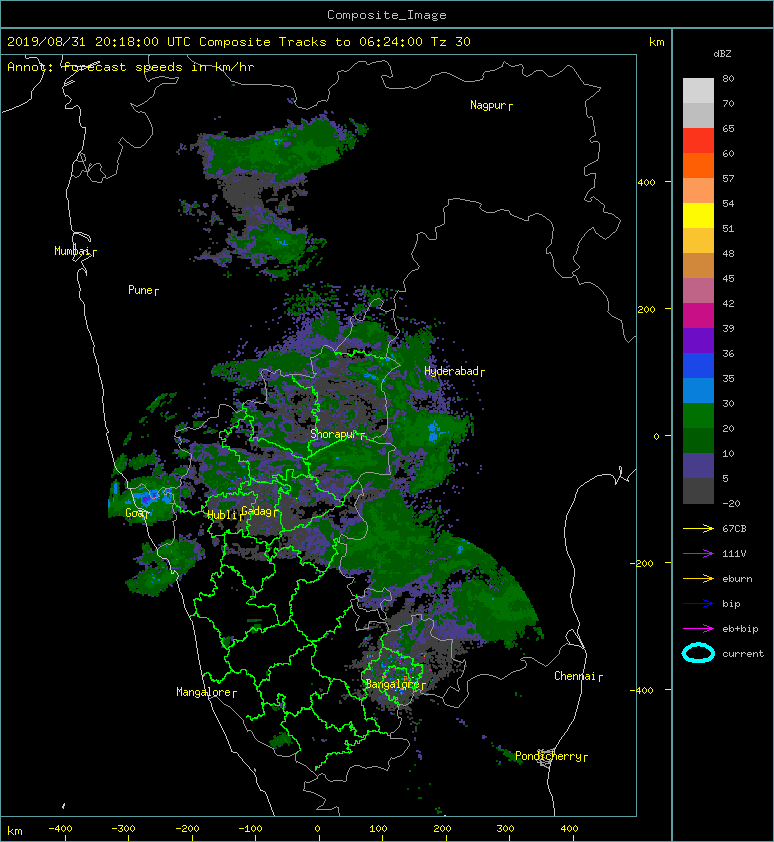The image size is (774, 842).
Task: Select the Nagpur city label
Action: [491, 105]
